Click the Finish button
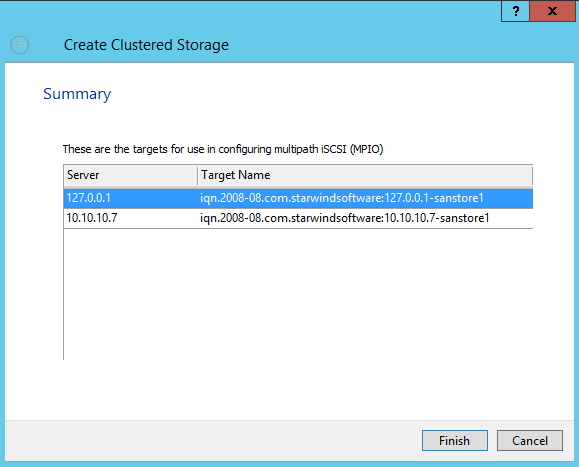 click(455, 440)
